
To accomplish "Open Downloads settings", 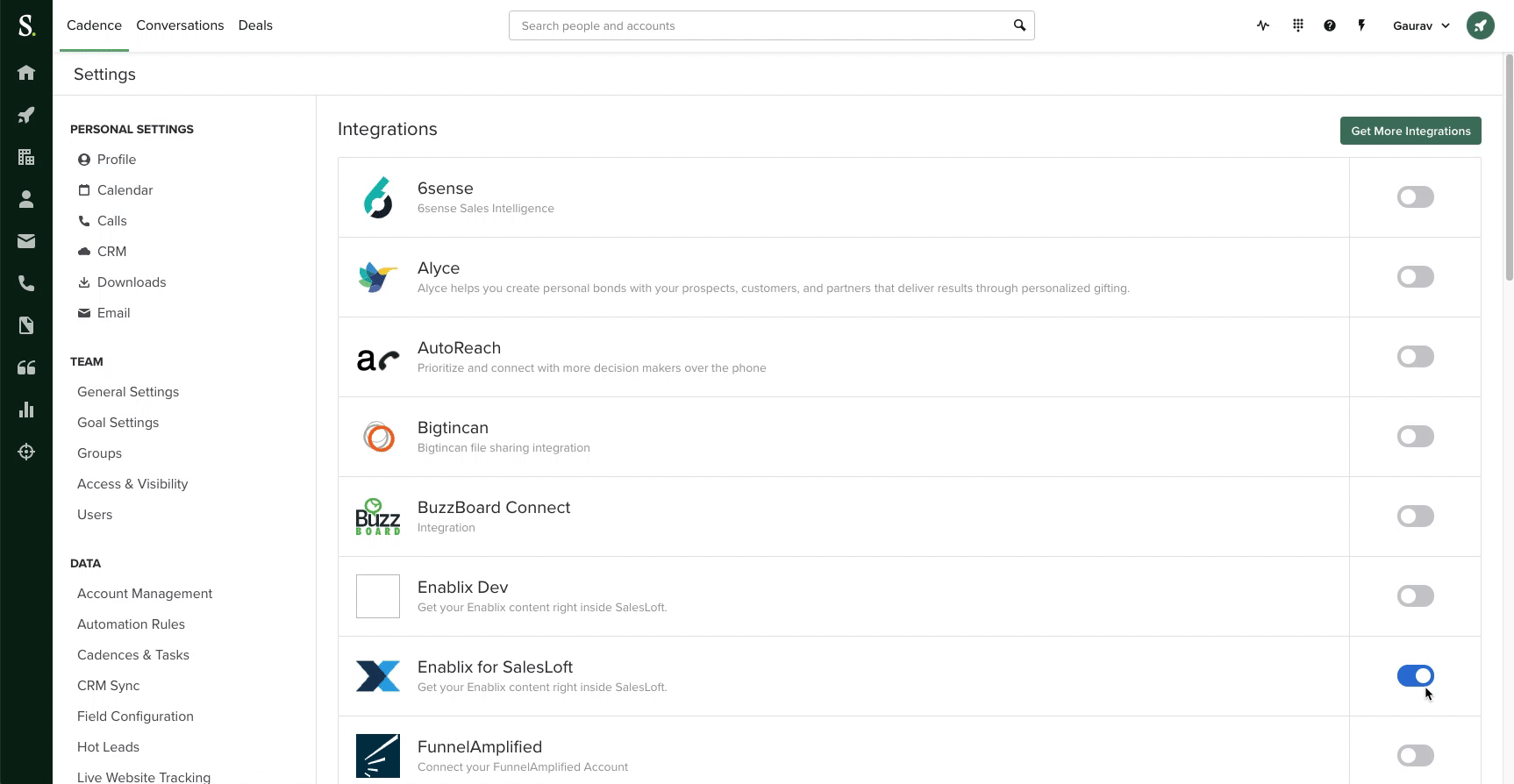I will pyautogui.click(x=122, y=282).
